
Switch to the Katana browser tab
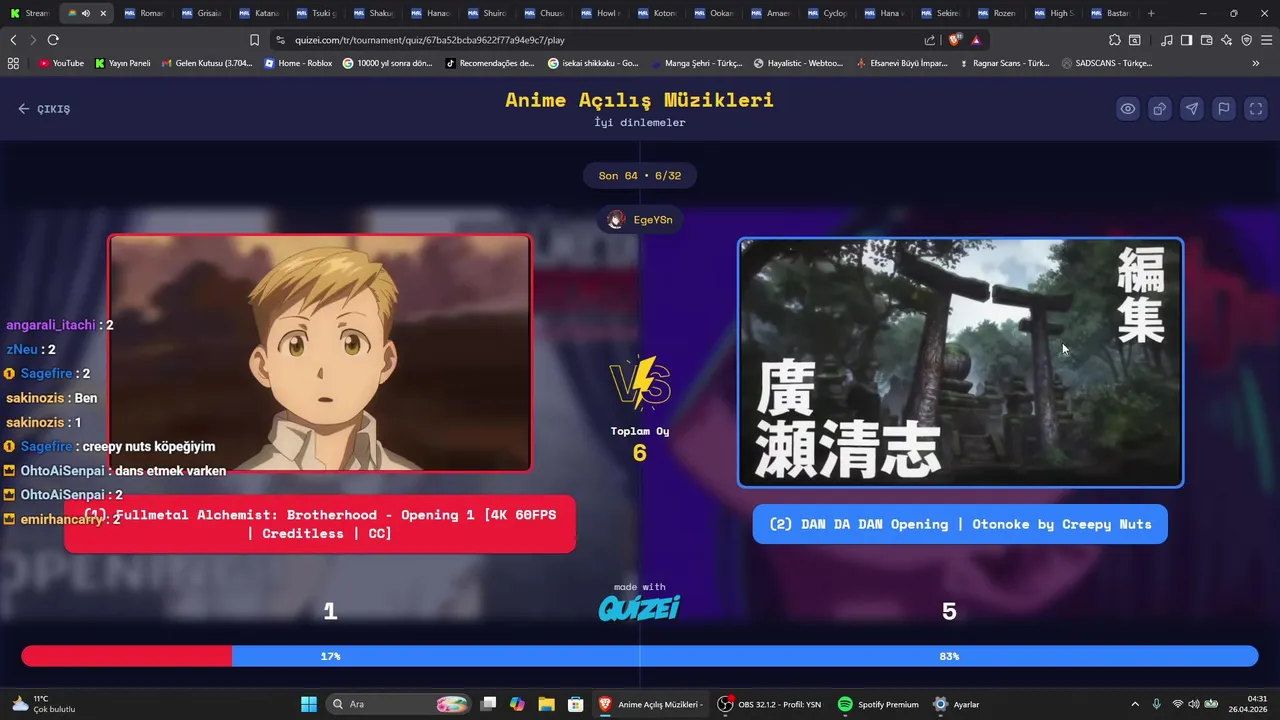pos(259,13)
